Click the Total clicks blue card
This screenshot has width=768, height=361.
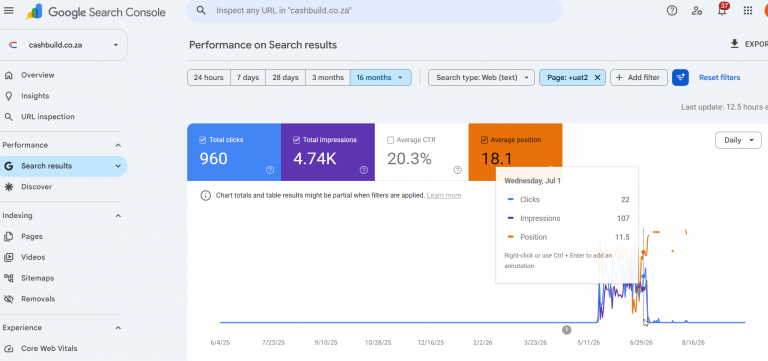[x=234, y=152]
